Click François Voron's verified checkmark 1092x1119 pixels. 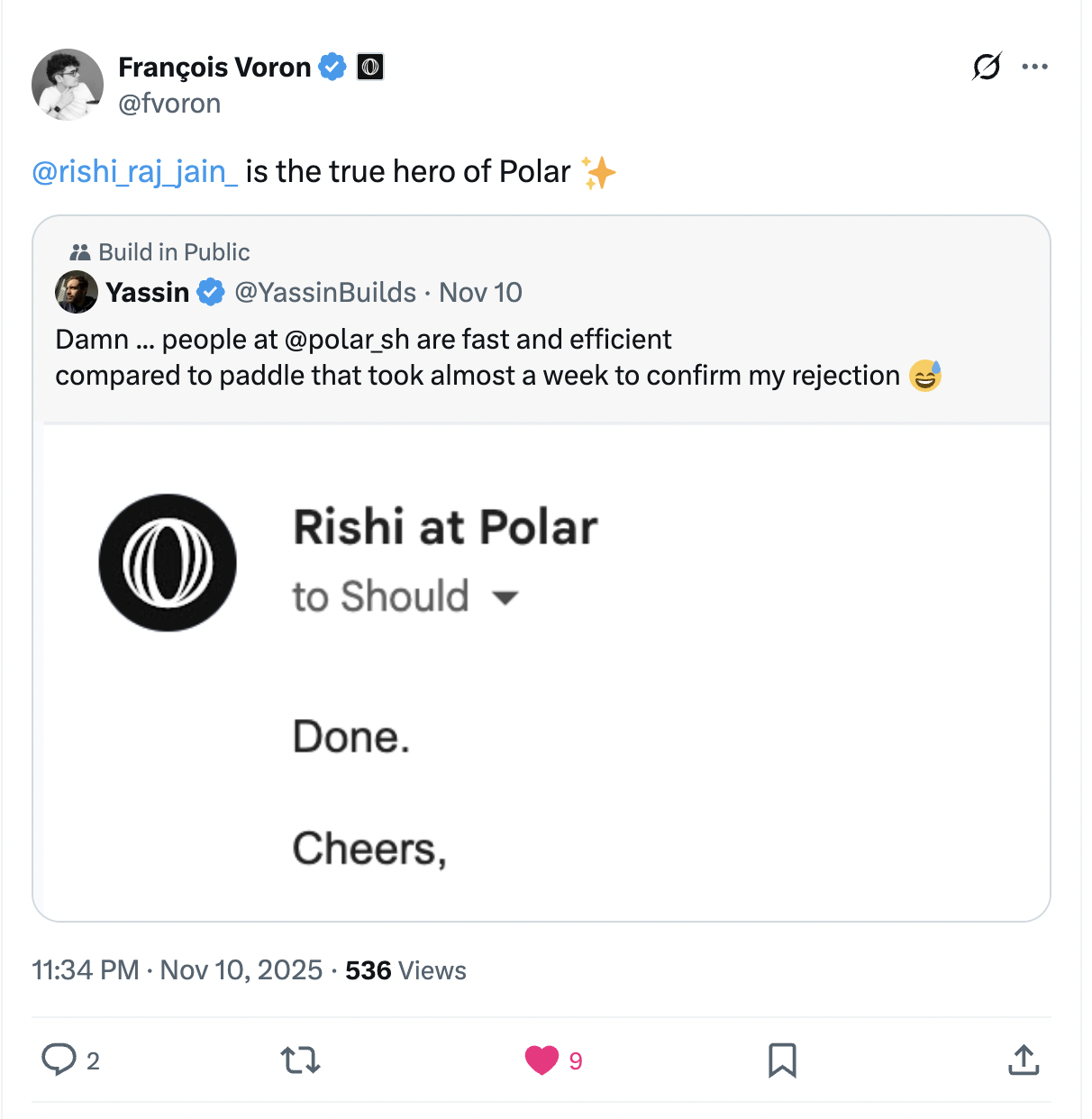332,66
